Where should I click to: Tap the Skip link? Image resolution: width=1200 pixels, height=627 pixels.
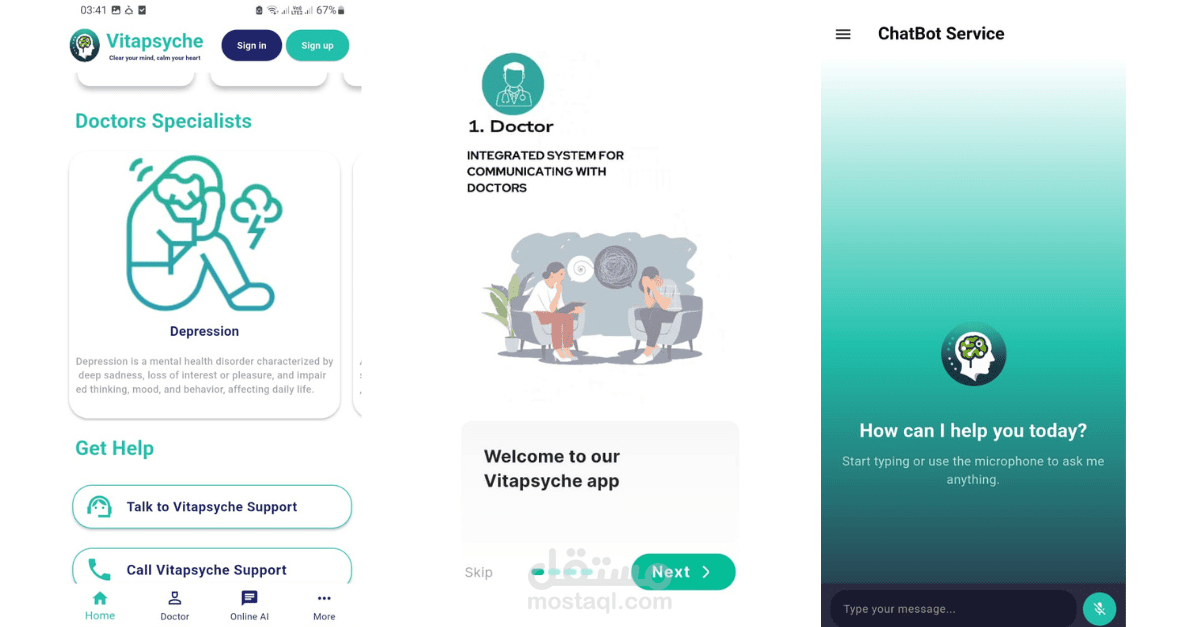[x=478, y=573]
